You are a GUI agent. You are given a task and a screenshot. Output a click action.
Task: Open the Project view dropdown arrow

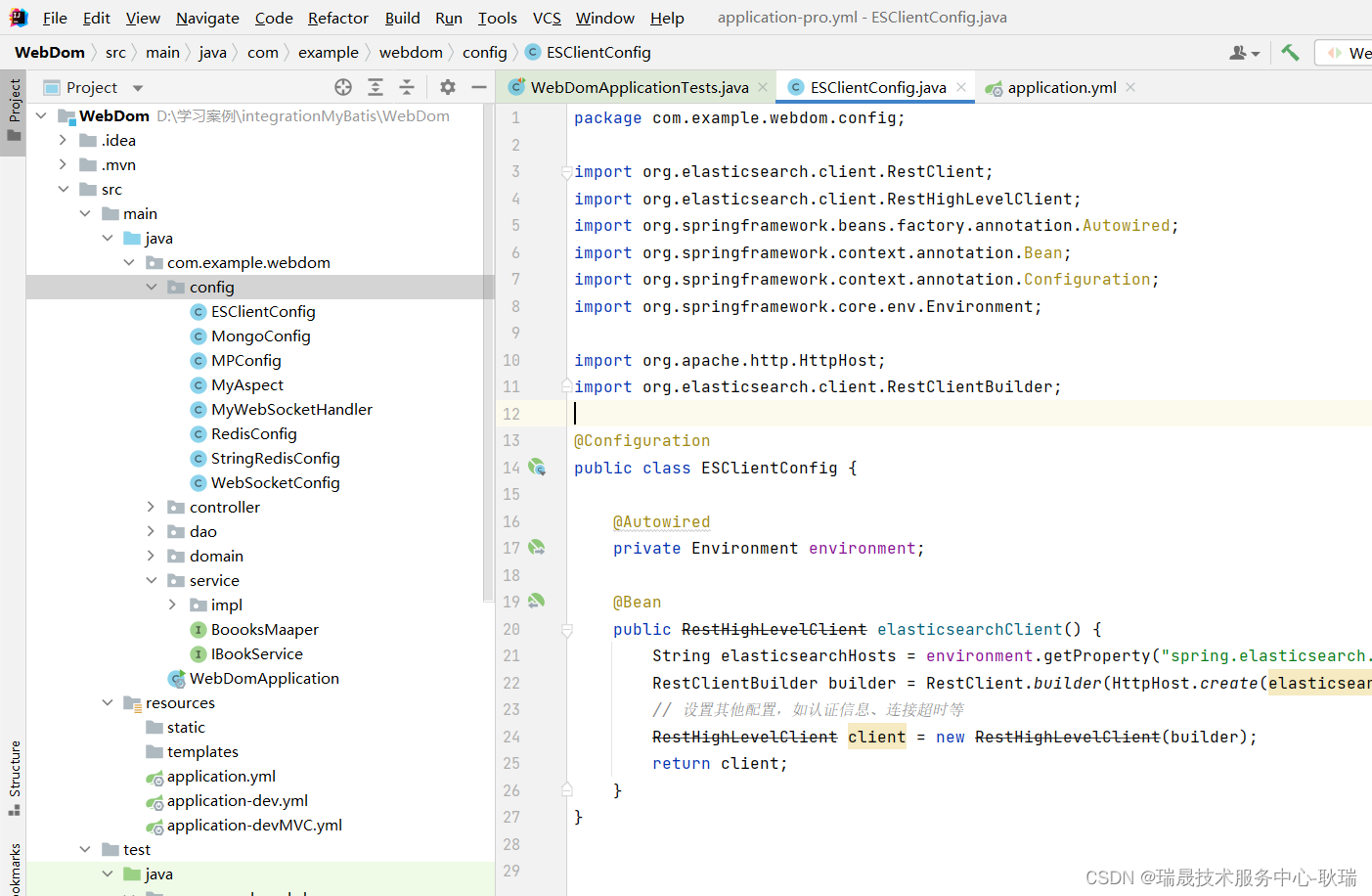point(138,88)
